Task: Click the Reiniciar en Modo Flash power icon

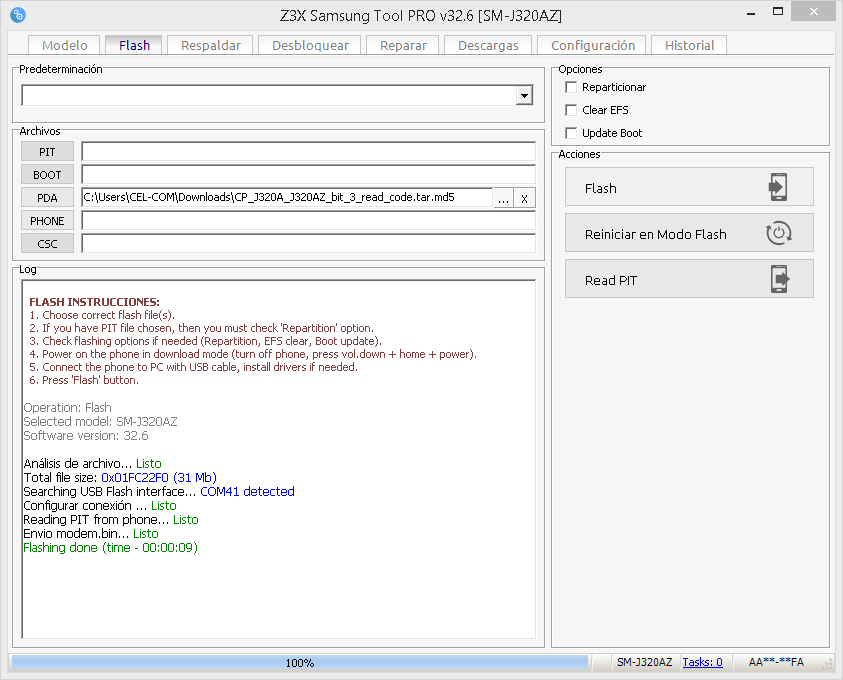Action: [x=778, y=233]
